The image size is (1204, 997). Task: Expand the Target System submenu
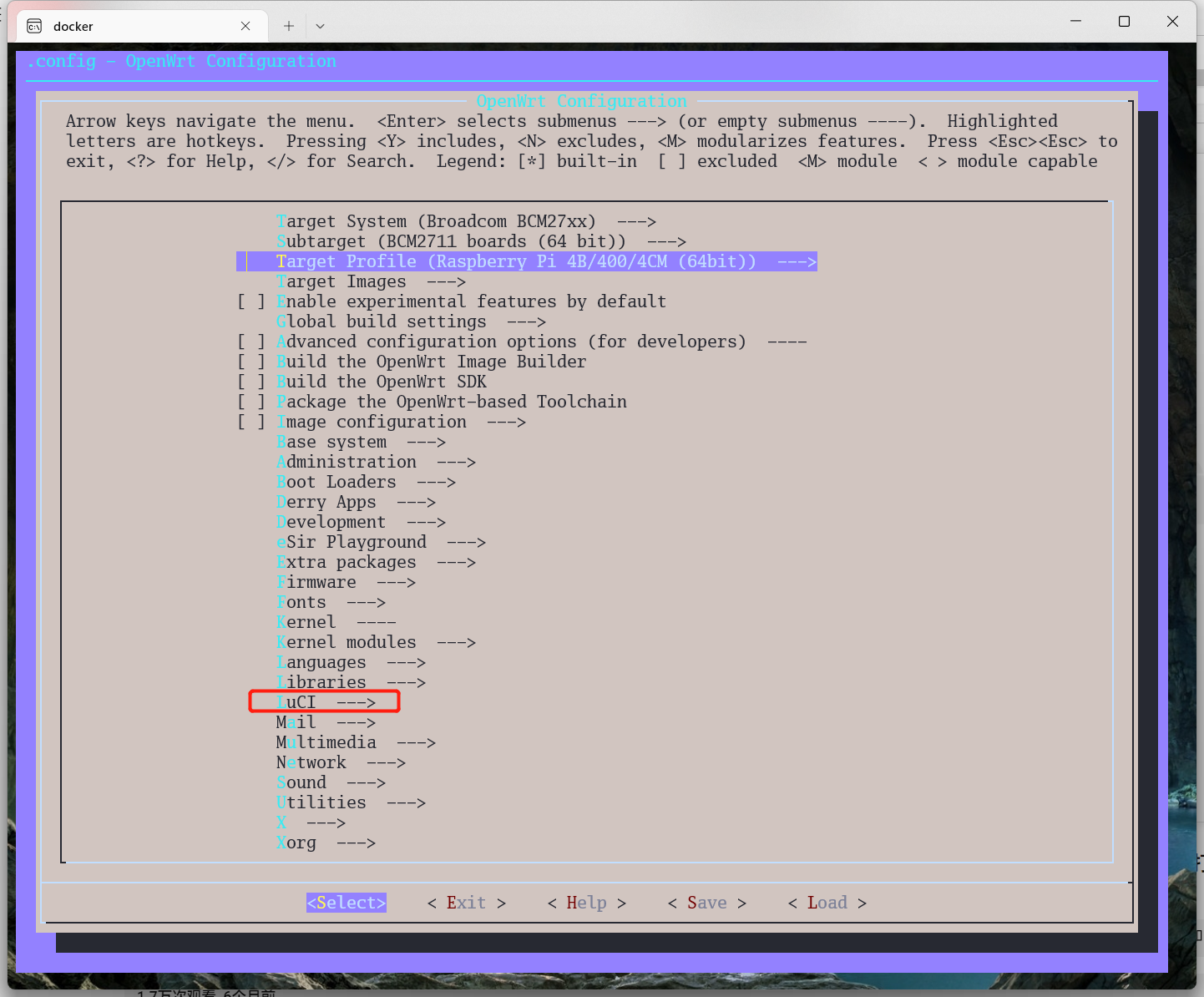465,221
